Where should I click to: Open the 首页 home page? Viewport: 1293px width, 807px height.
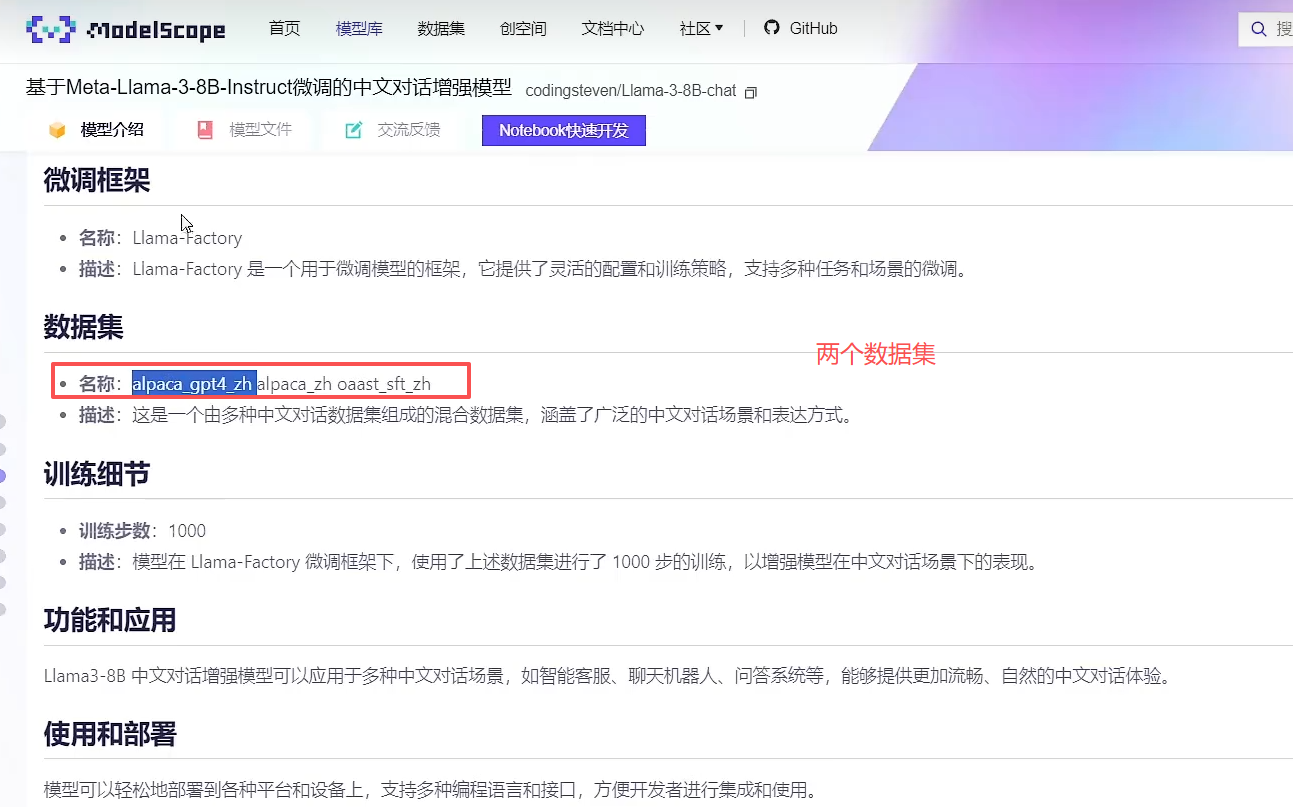click(x=285, y=28)
